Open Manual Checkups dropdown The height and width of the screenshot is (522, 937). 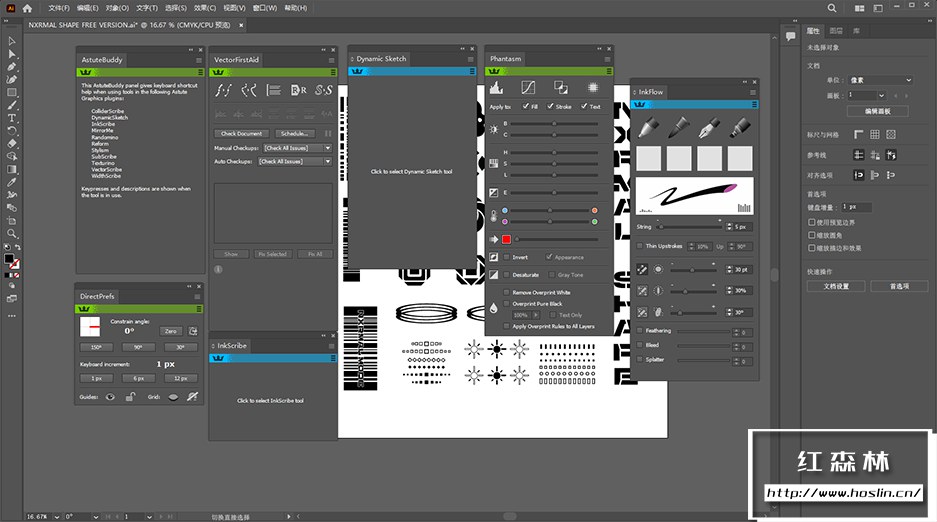tap(298, 148)
